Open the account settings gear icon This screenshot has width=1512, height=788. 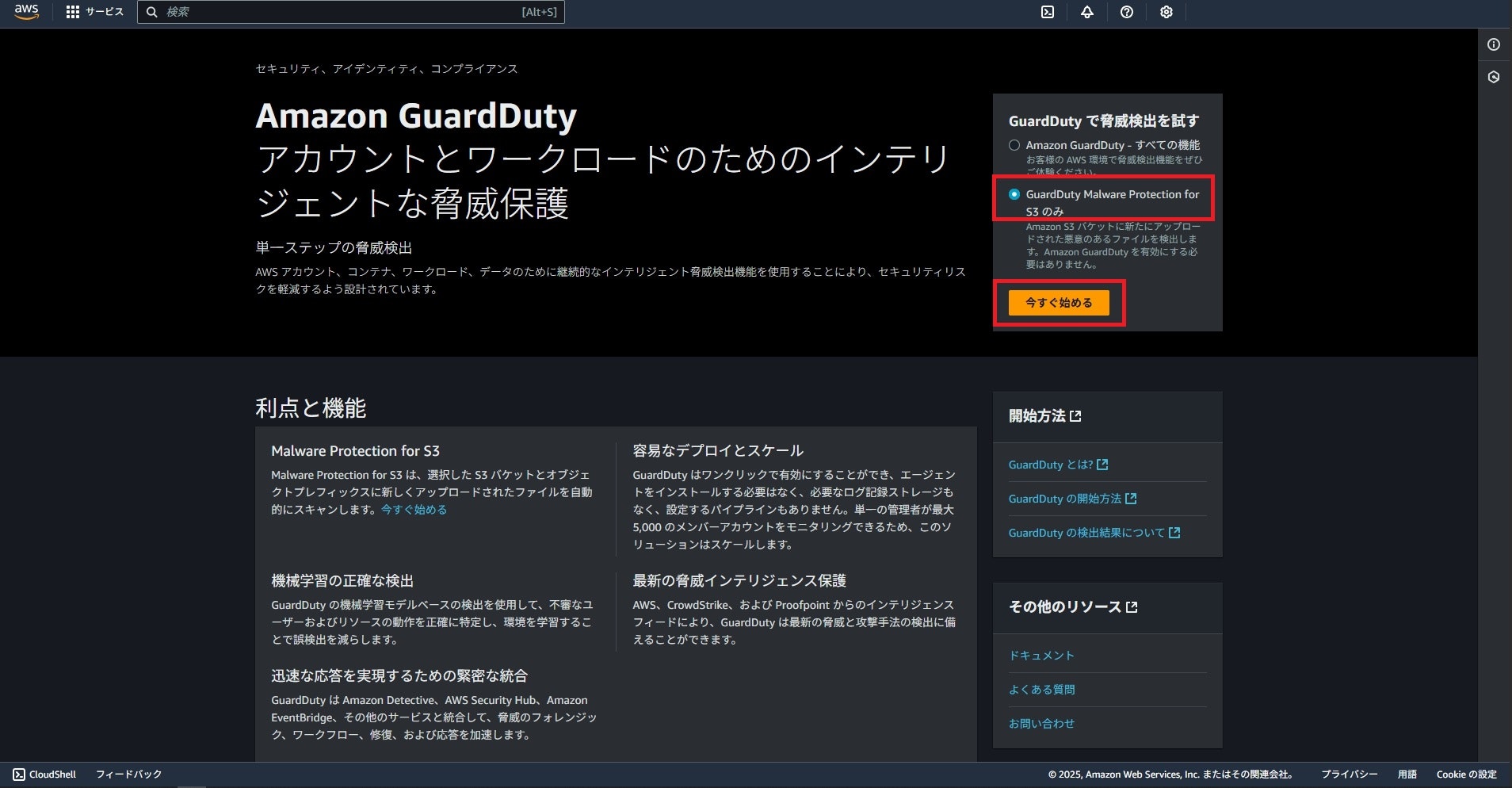tap(1165, 12)
